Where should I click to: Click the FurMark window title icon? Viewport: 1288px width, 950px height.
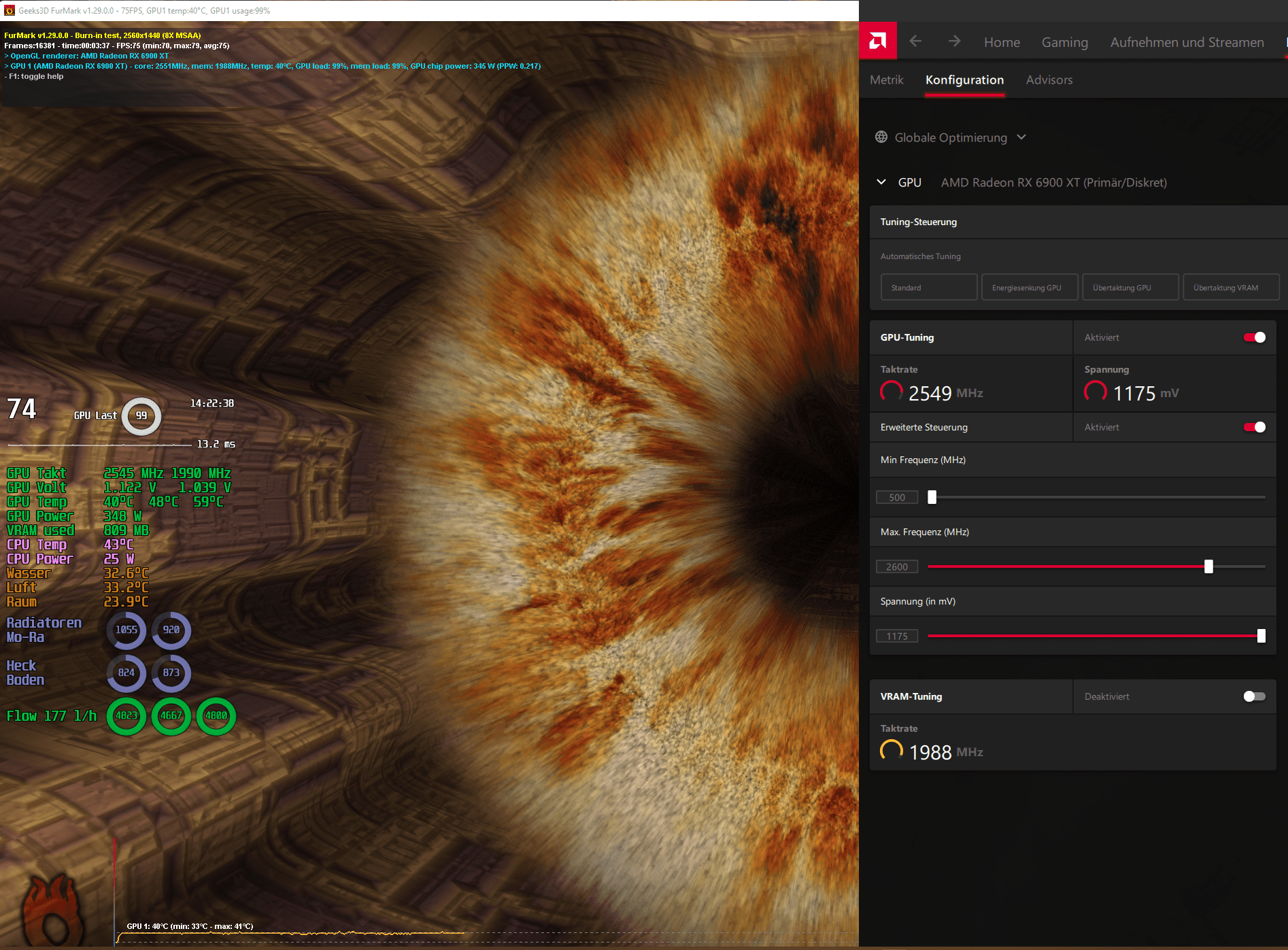(9, 10)
